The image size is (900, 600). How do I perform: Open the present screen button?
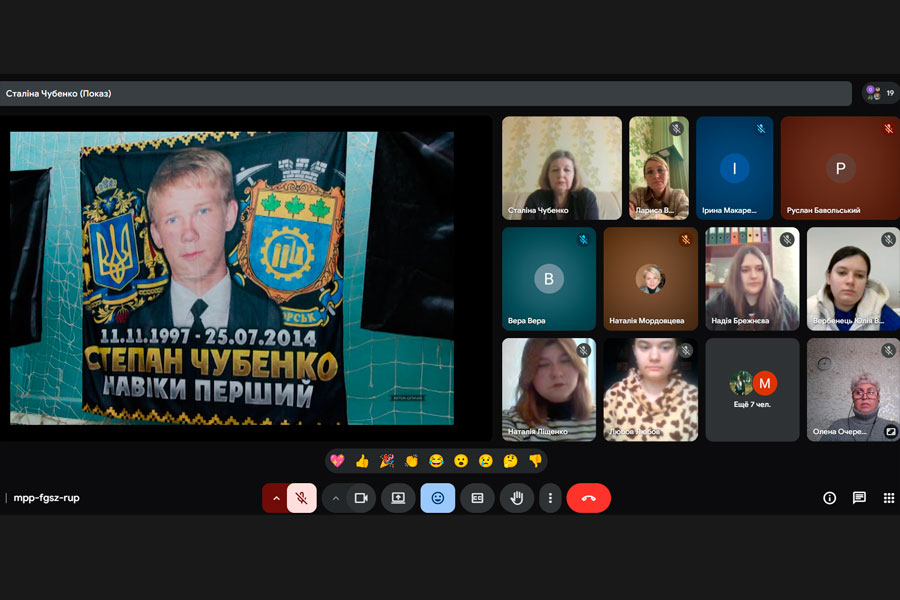click(398, 498)
